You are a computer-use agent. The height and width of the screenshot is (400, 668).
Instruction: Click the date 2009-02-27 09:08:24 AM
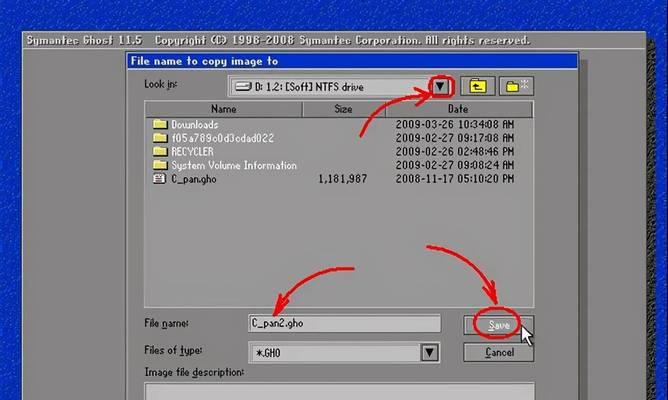(x=455, y=165)
